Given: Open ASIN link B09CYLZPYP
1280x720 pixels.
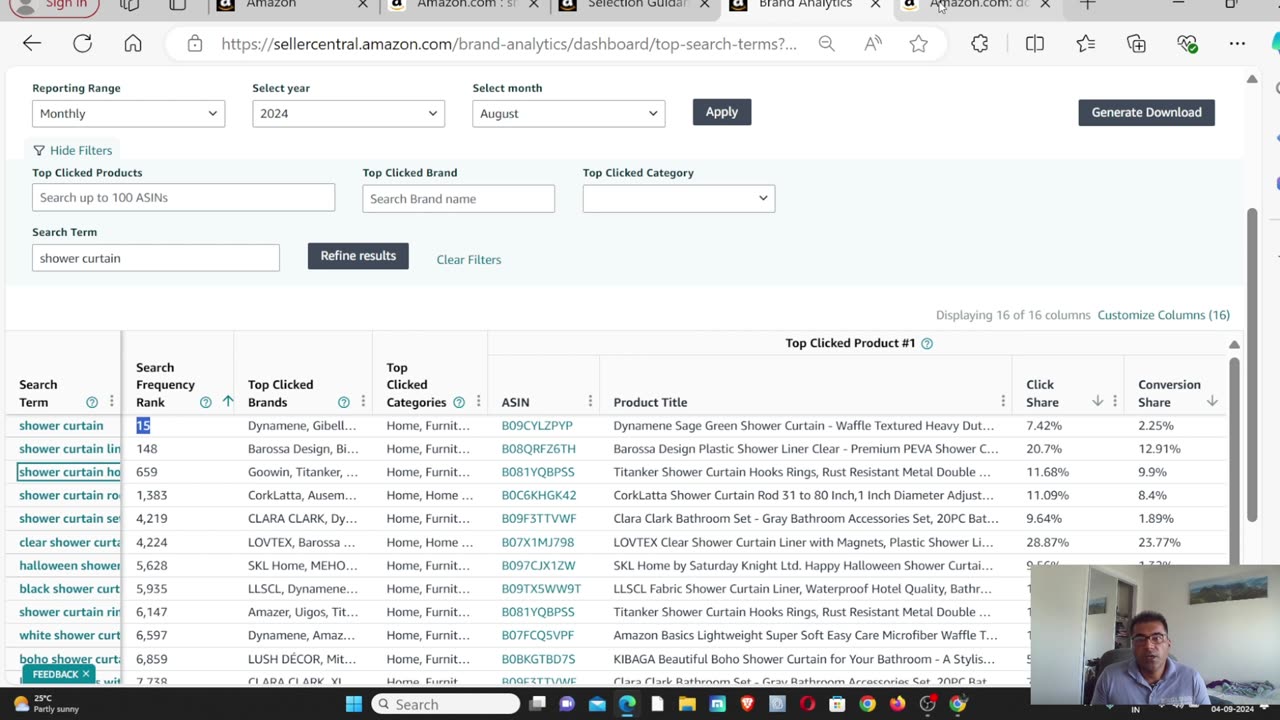Looking at the screenshot, I should coord(537,426).
